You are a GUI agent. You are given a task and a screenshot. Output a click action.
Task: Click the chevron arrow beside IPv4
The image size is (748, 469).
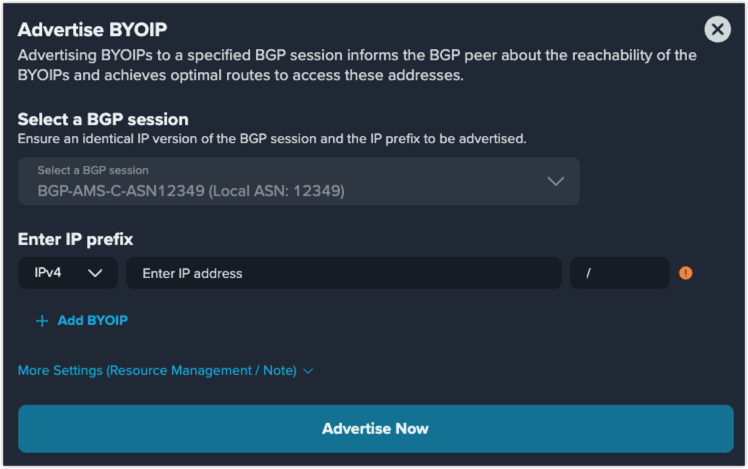pyautogui.click(x=95, y=273)
